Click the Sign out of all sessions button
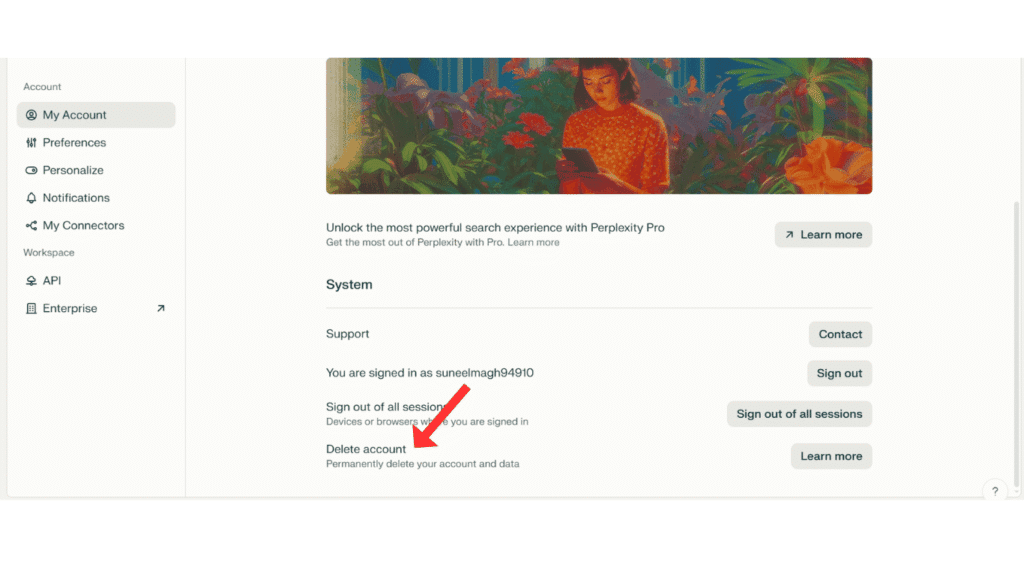Image resolution: width=1024 pixels, height=576 pixels. pos(799,414)
